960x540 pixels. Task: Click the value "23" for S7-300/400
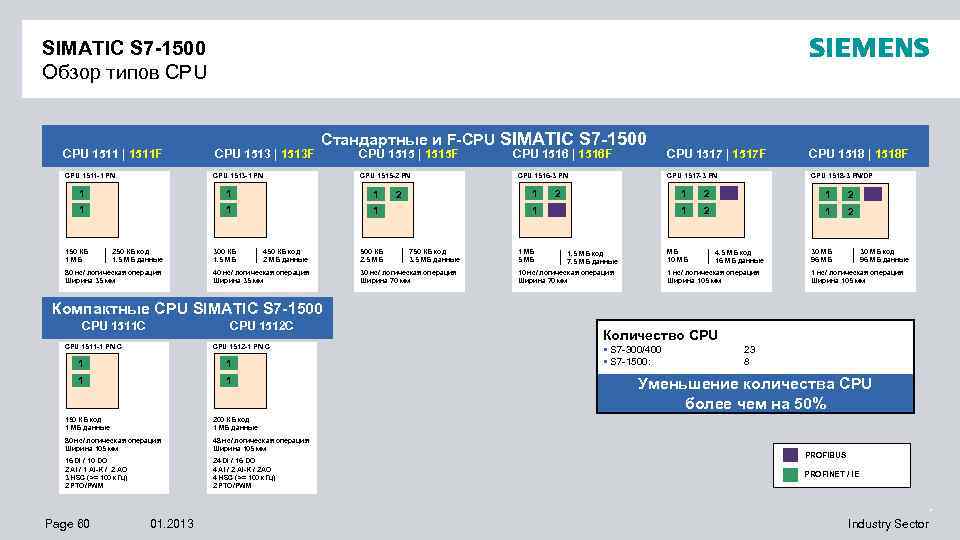[x=750, y=350]
